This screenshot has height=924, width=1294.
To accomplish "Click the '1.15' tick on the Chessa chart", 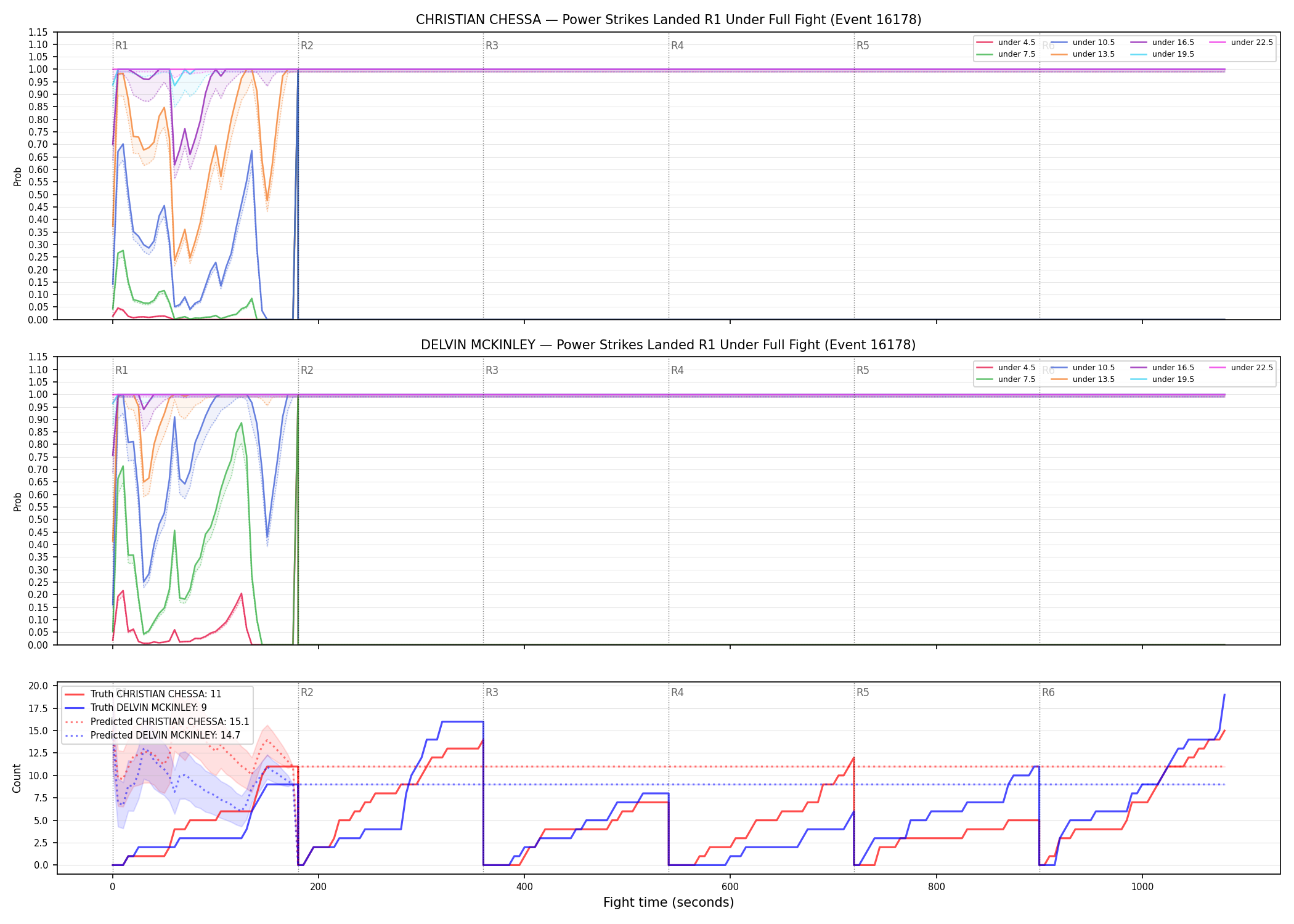I will (38, 32).
